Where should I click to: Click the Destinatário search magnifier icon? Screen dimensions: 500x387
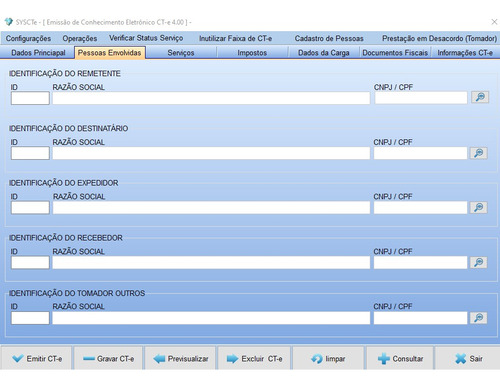click(x=479, y=153)
